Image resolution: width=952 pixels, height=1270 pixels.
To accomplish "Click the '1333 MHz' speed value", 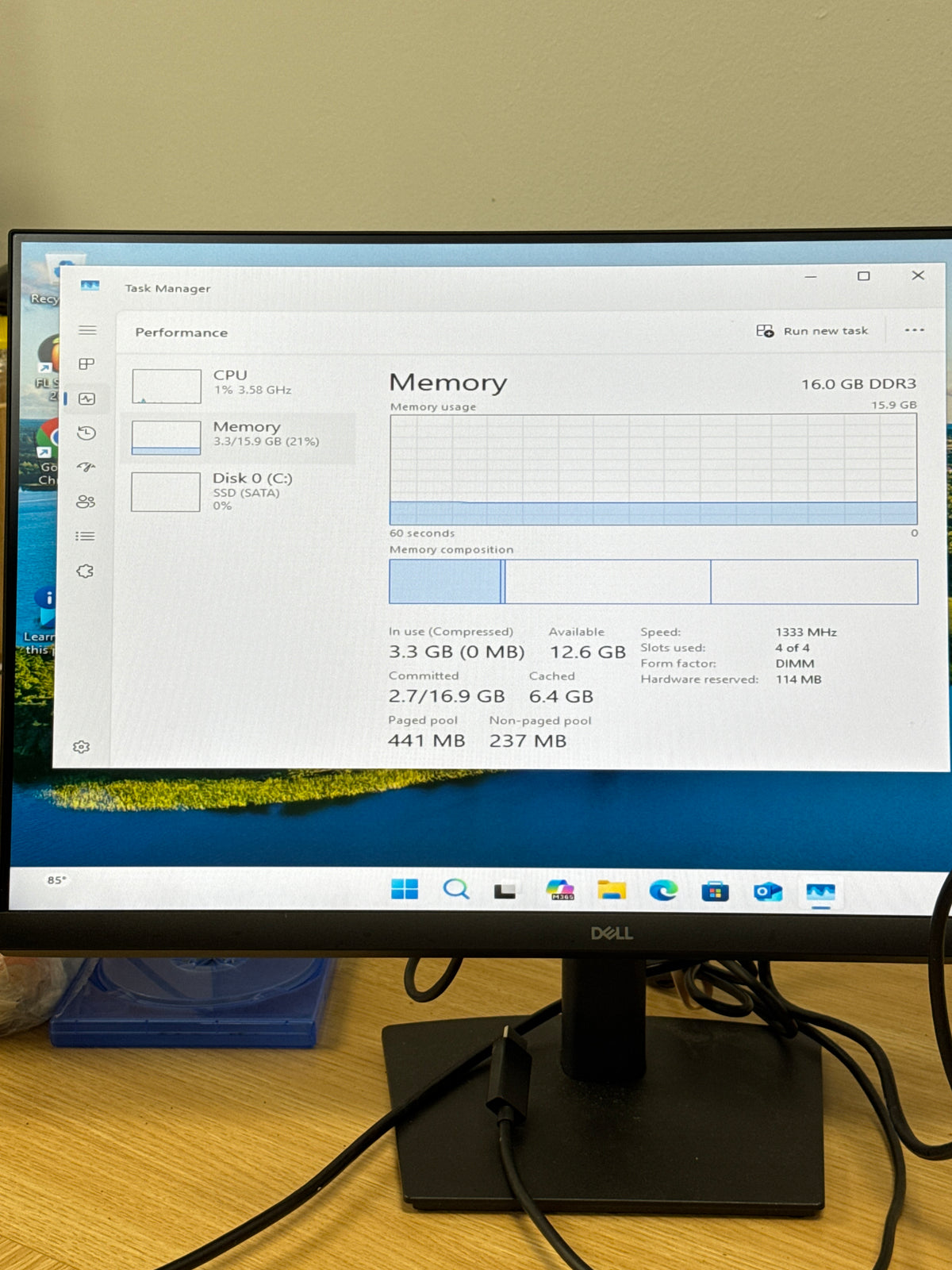I will [x=806, y=633].
